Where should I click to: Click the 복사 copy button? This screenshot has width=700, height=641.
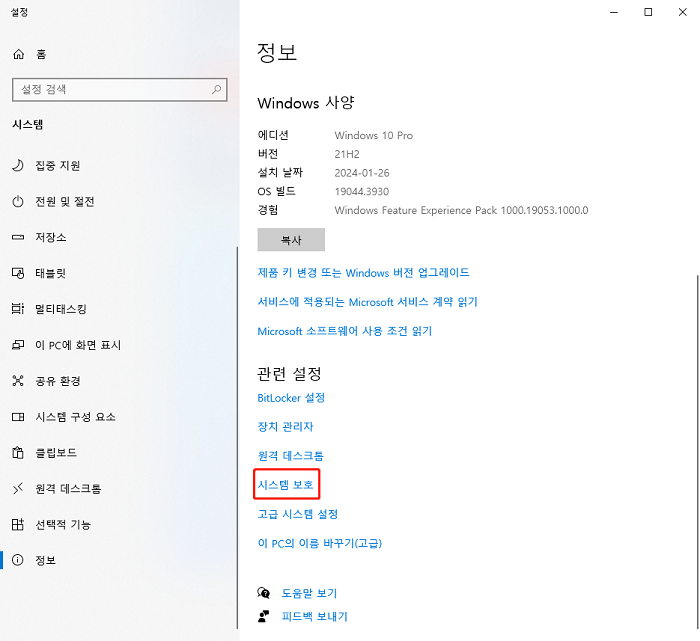point(291,240)
